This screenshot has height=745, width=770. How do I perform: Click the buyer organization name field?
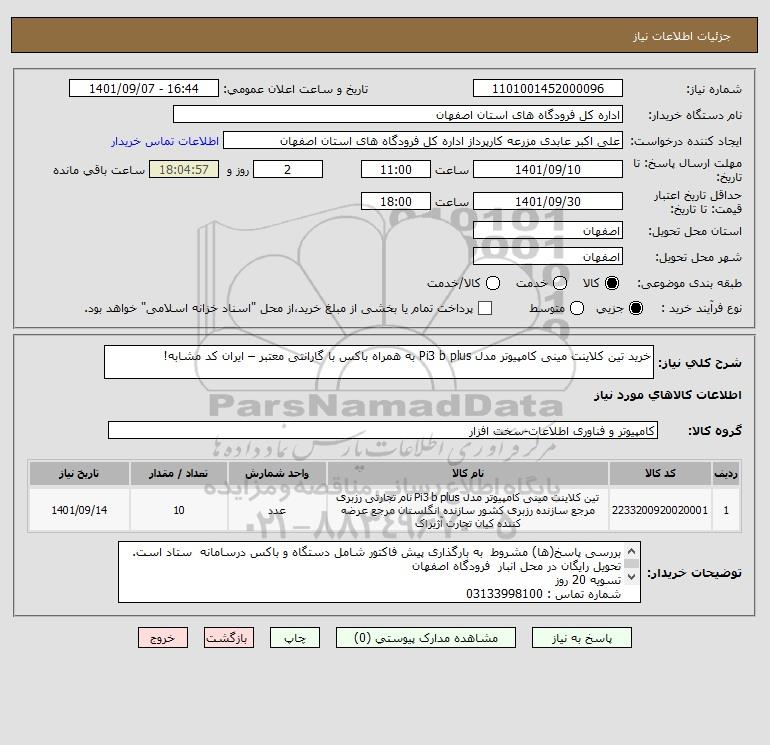(398, 115)
